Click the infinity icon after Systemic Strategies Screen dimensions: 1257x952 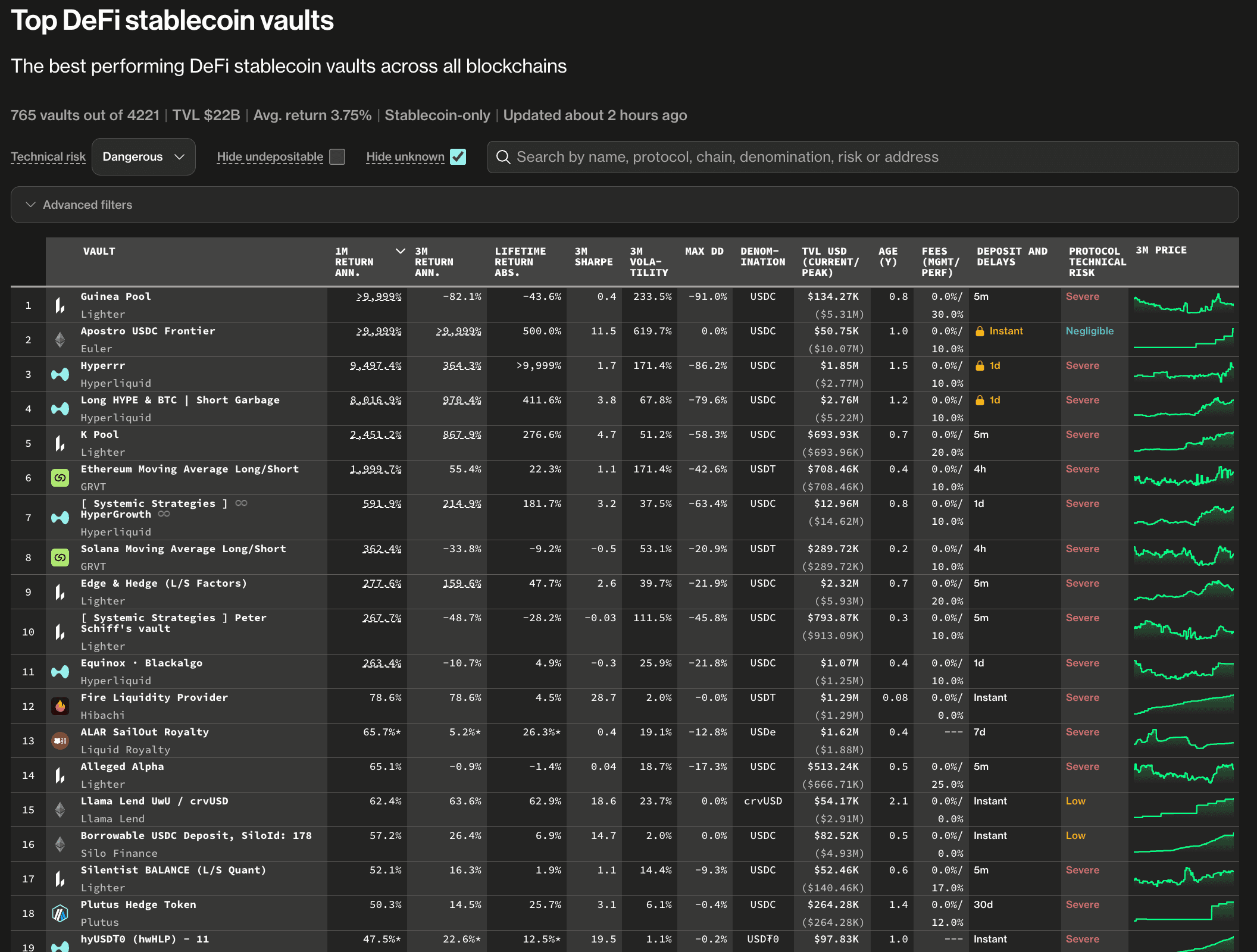click(x=241, y=503)
